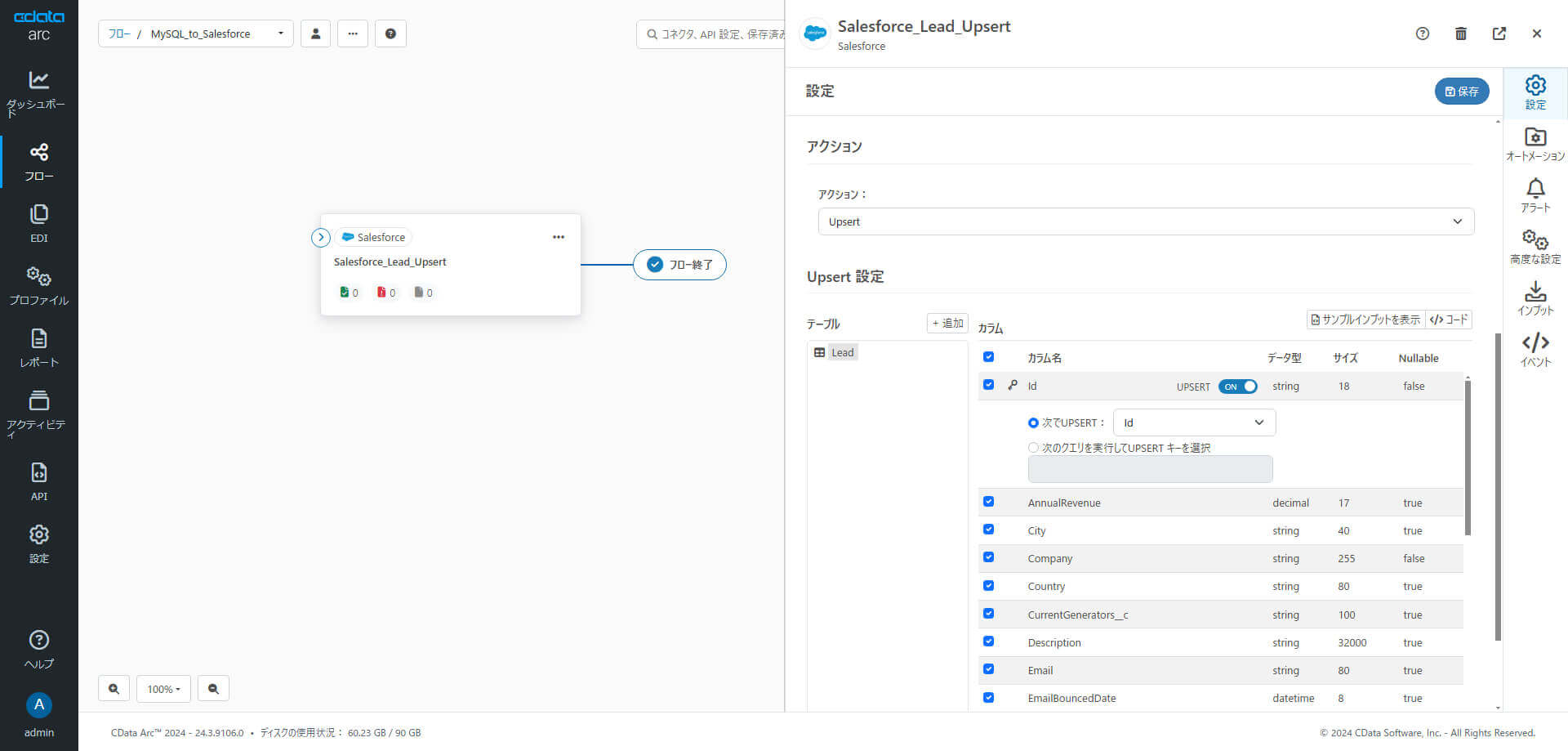
Task: Open connector in new window icon
Action: tap(1499, 34)
